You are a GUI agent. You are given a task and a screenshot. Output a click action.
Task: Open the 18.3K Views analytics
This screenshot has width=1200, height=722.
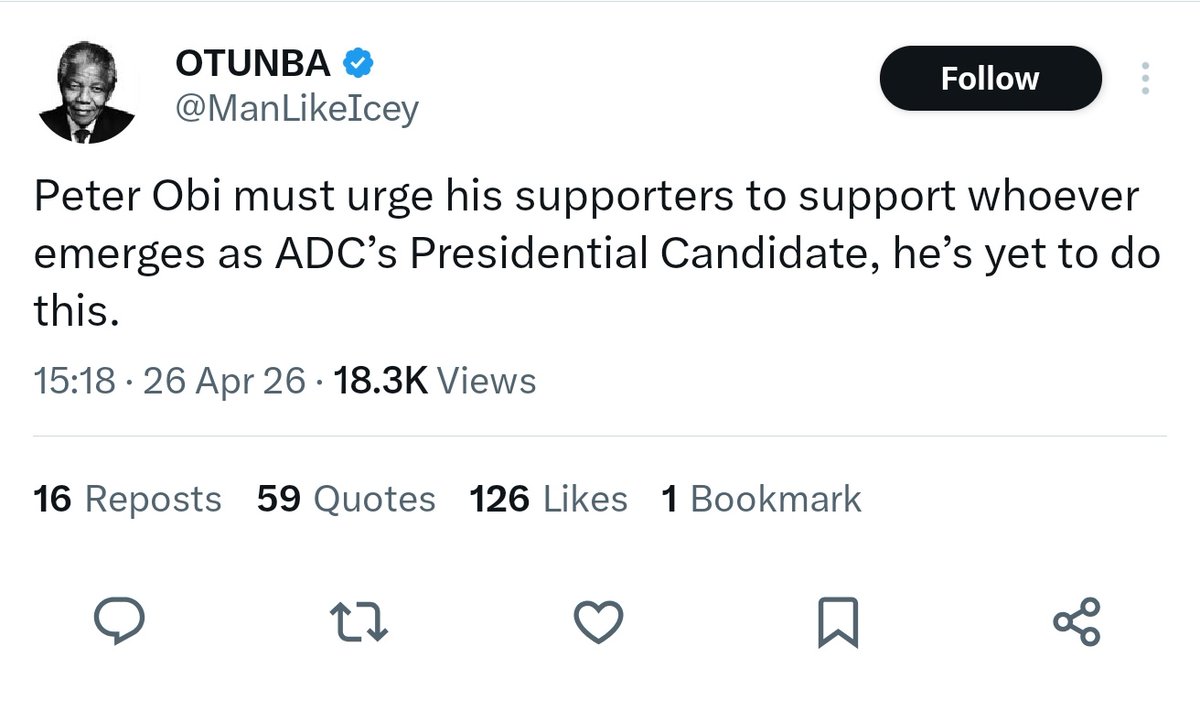(436, 381)
